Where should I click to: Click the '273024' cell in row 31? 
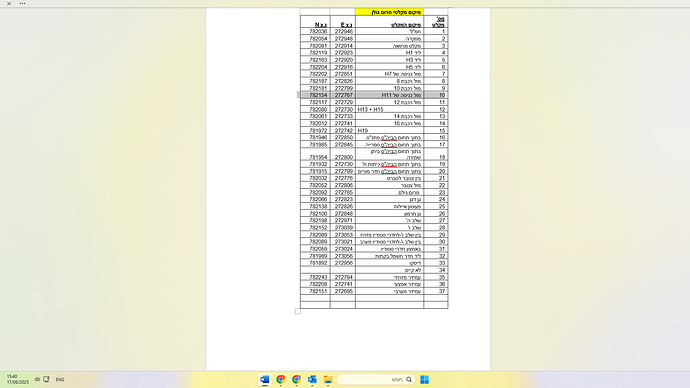click(x=343, y=249)
